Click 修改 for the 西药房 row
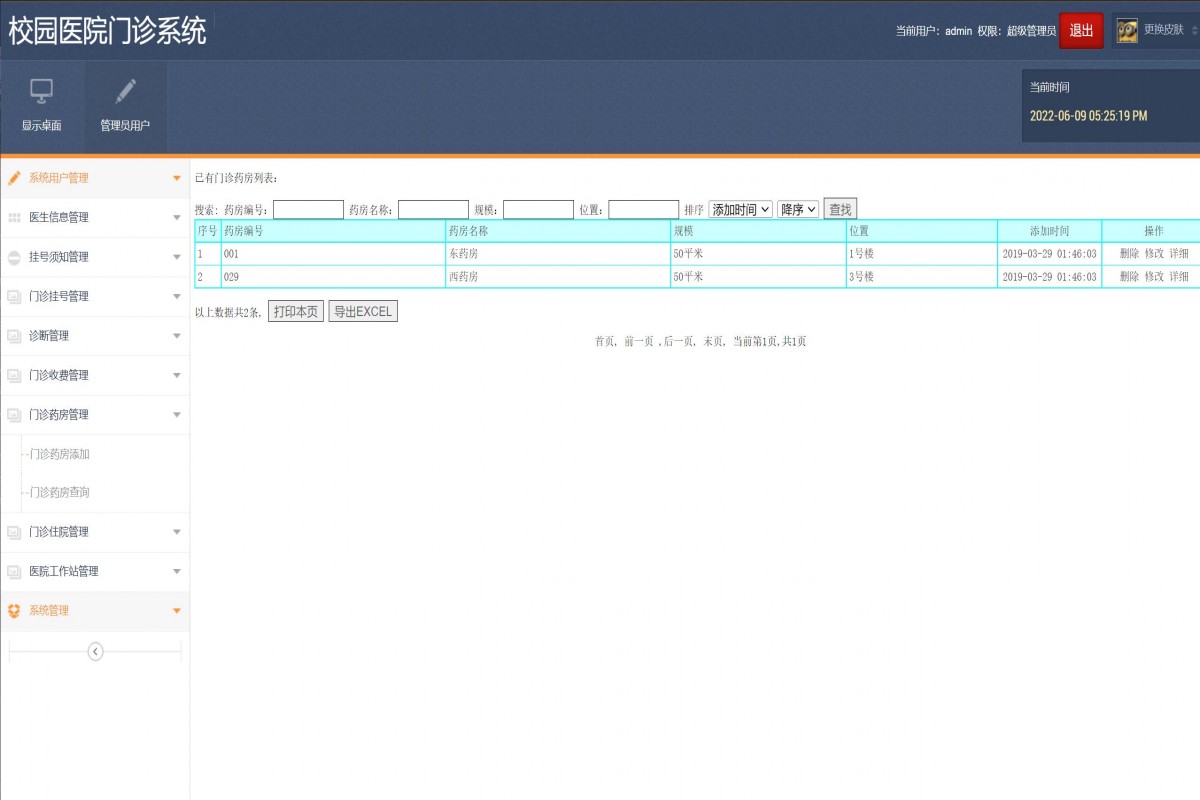 coord(1154,277)
